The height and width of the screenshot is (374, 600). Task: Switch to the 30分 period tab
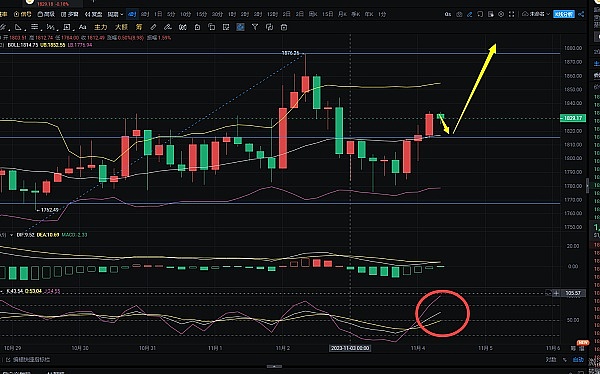(217, 14)
